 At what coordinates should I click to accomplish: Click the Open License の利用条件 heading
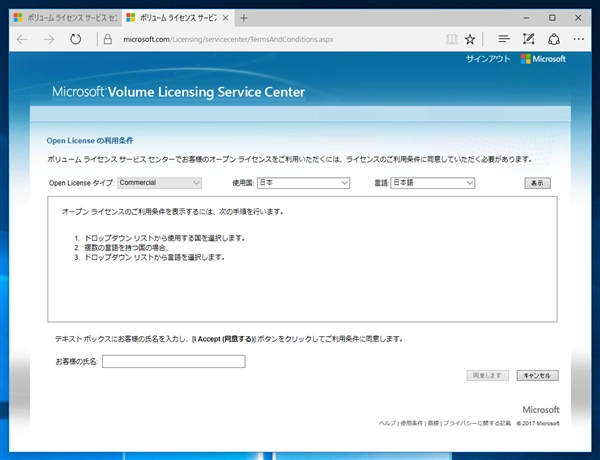click(90, 141)
